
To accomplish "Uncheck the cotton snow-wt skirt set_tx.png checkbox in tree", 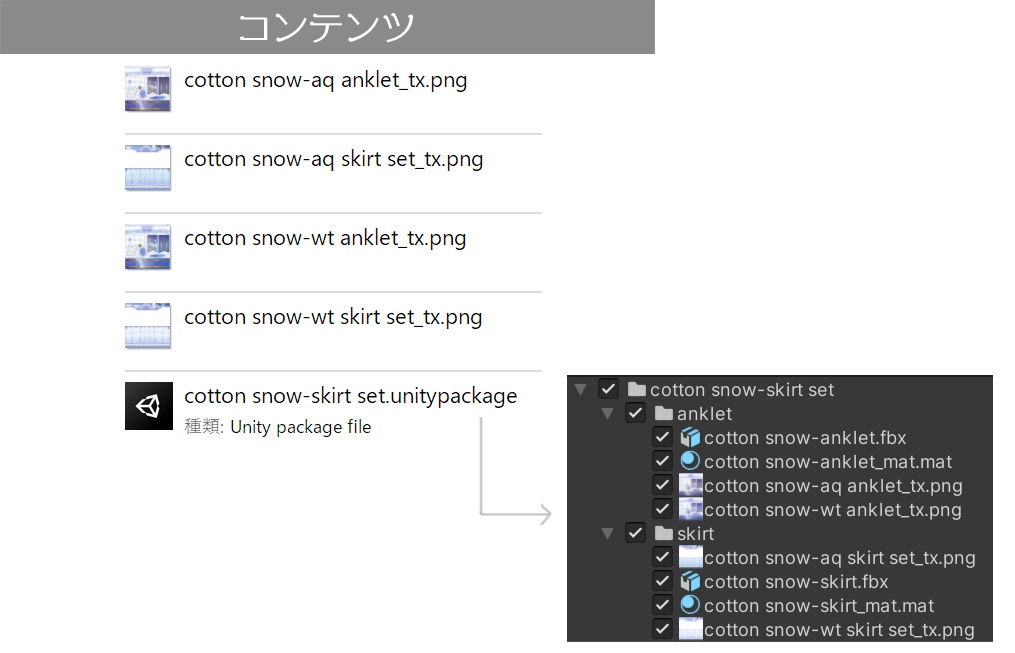I will 662,630.
